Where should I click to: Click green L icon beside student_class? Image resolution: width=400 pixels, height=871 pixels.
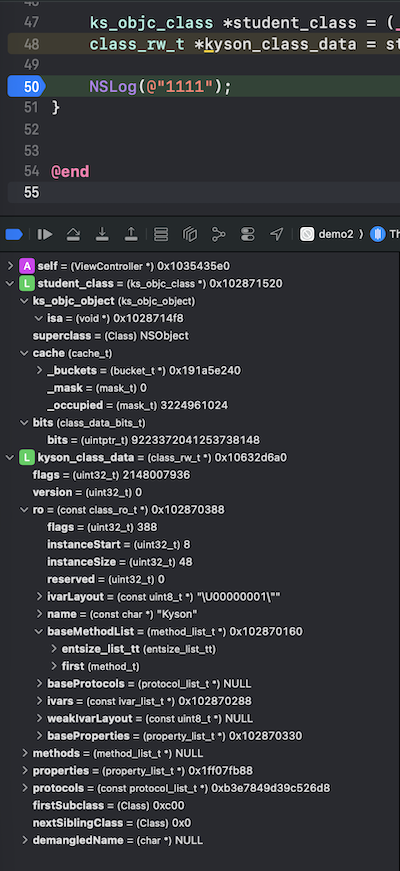[27, 283]
